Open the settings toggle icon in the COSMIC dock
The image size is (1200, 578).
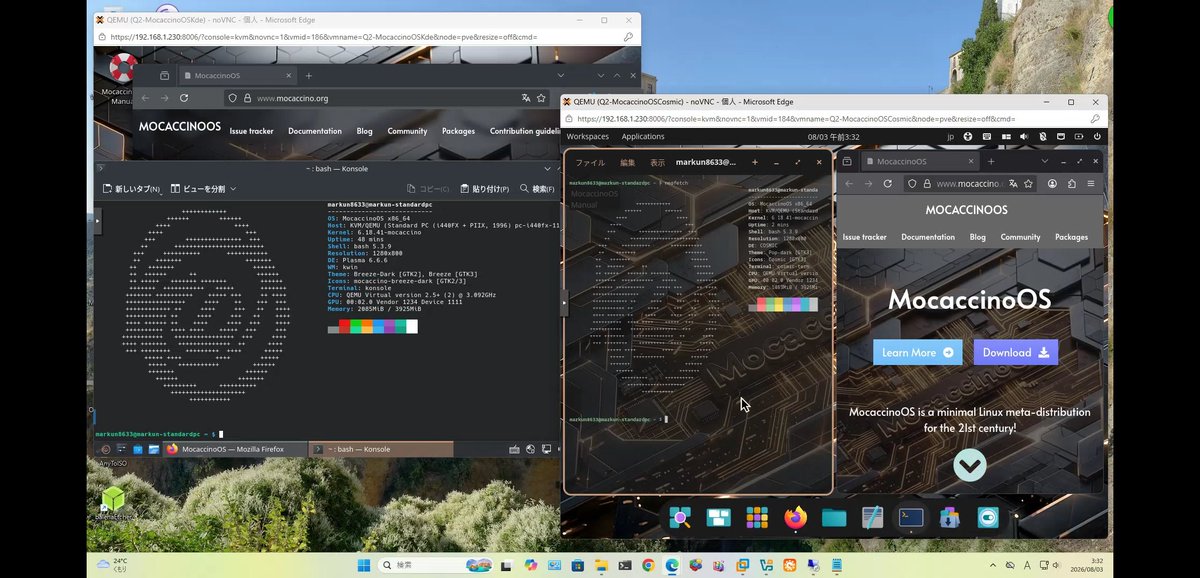988,517
